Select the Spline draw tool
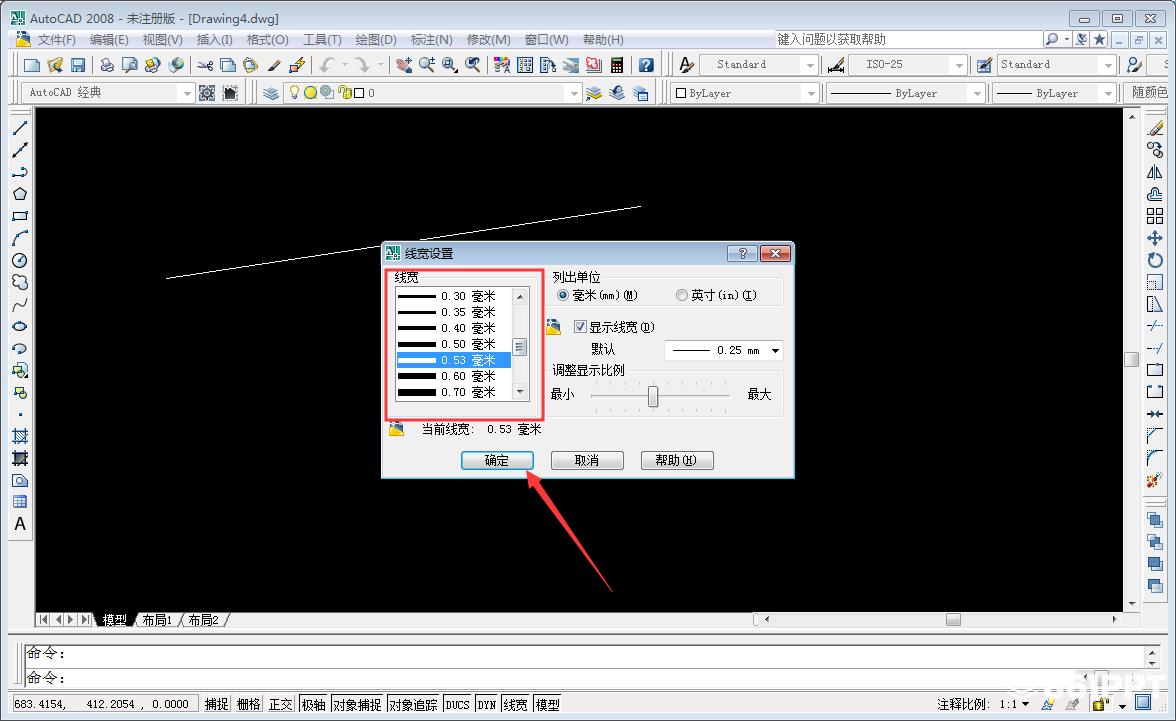This screenshot has width=1176, height=721. click(20, 305)
